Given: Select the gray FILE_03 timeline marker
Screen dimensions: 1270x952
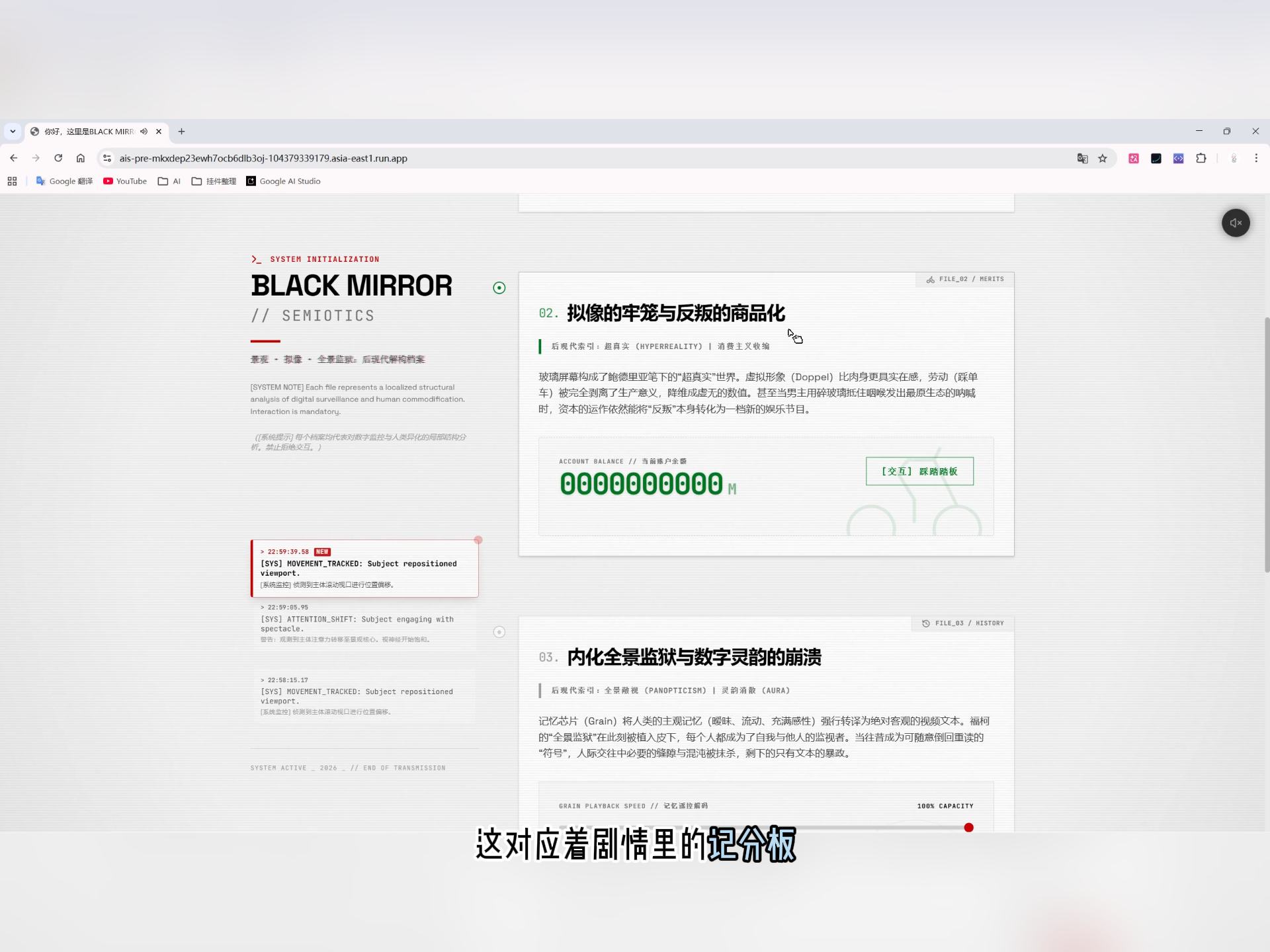Looking at the screenshot, I should pyautogui.click(x=499, y=632).
